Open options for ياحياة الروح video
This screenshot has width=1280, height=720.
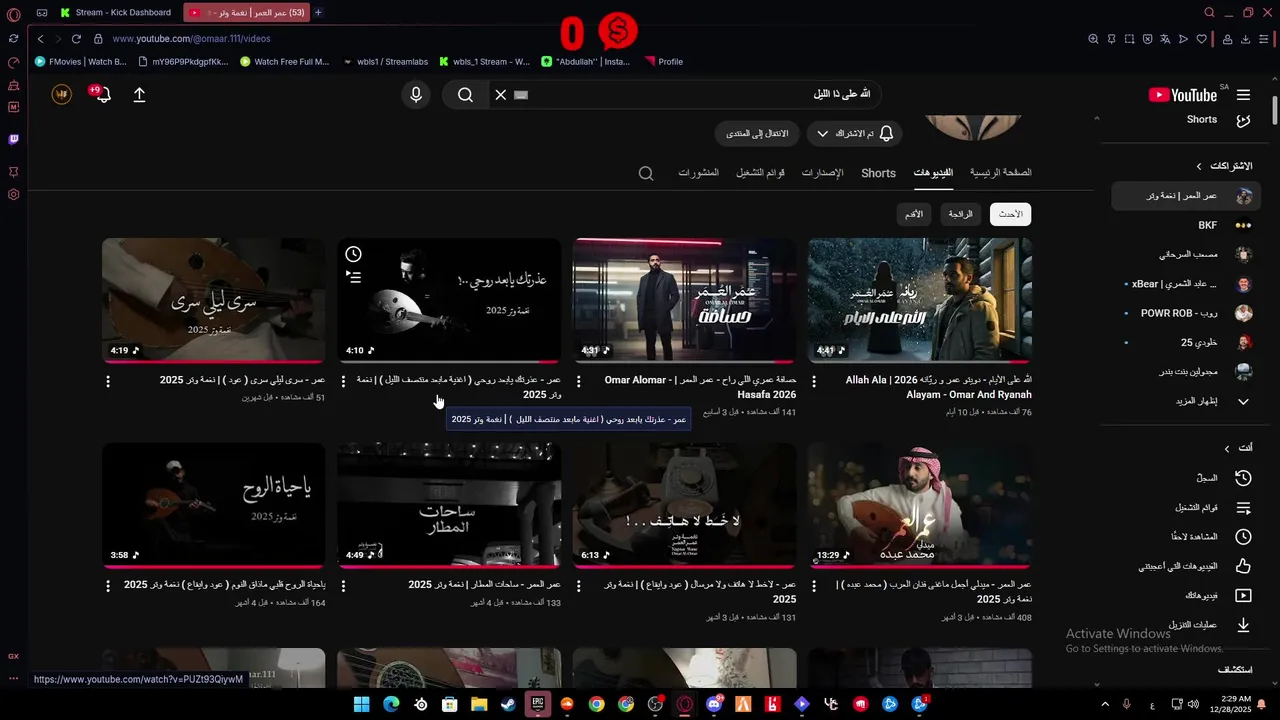point(107,585)
